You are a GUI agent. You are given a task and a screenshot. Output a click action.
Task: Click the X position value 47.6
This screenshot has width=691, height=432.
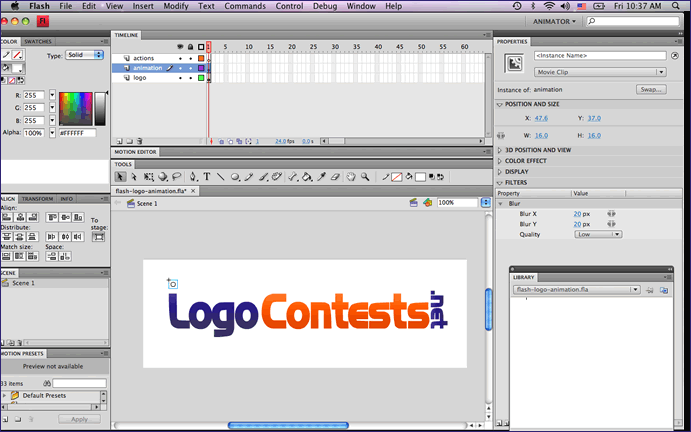tap(541, 118)
